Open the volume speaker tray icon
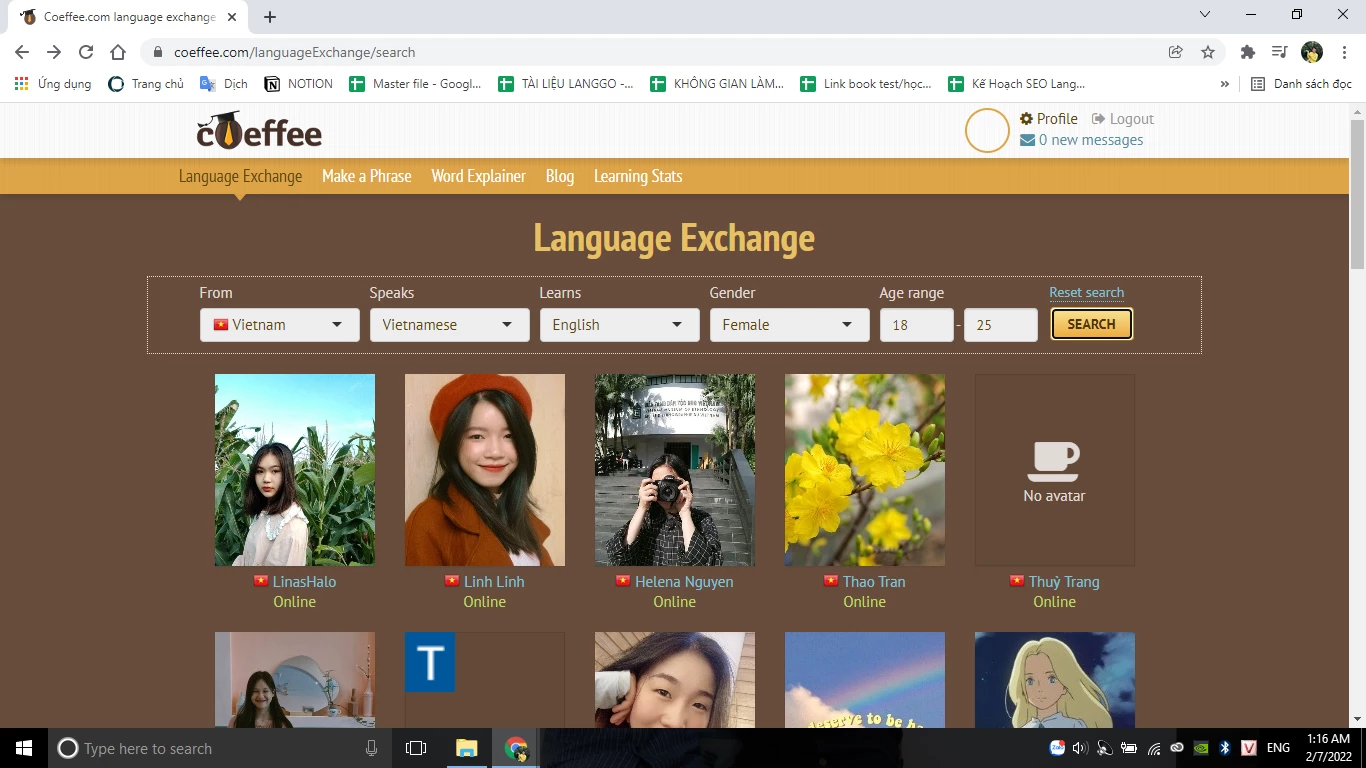This screenshot has height=768, width=1366. [x=1080, y=748]
